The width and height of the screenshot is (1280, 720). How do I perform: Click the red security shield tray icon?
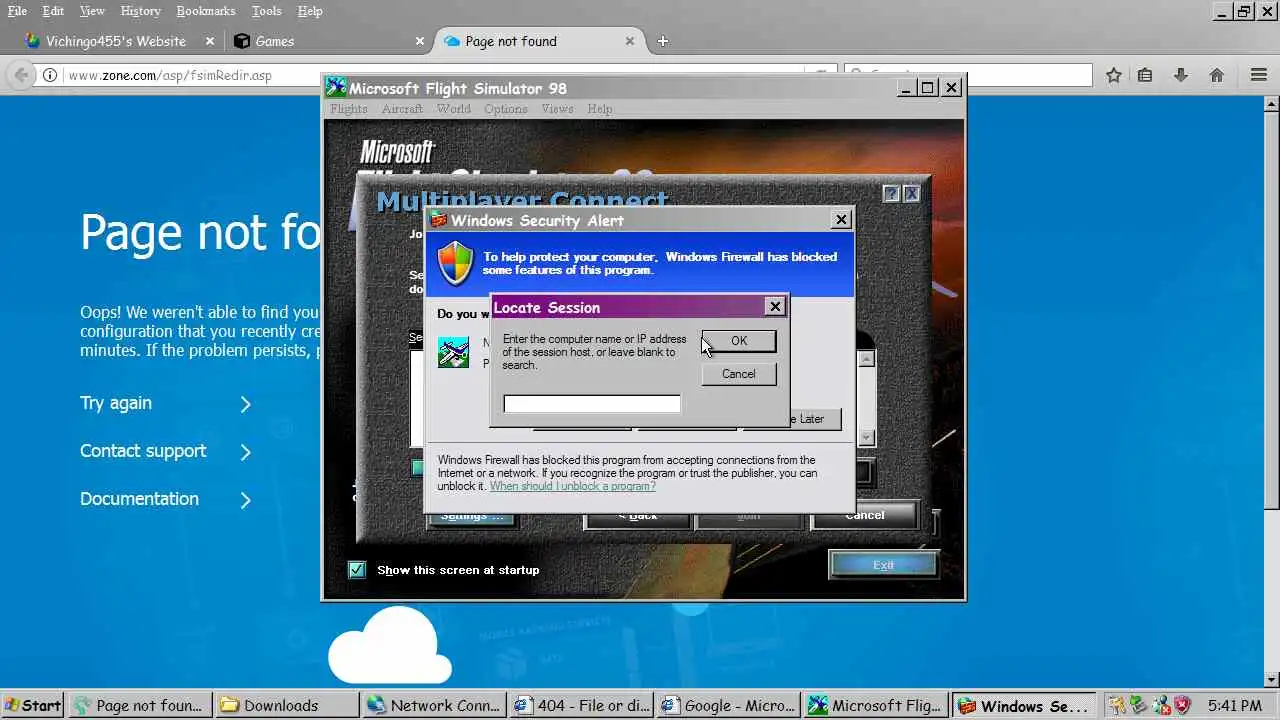coord(1181,705)
